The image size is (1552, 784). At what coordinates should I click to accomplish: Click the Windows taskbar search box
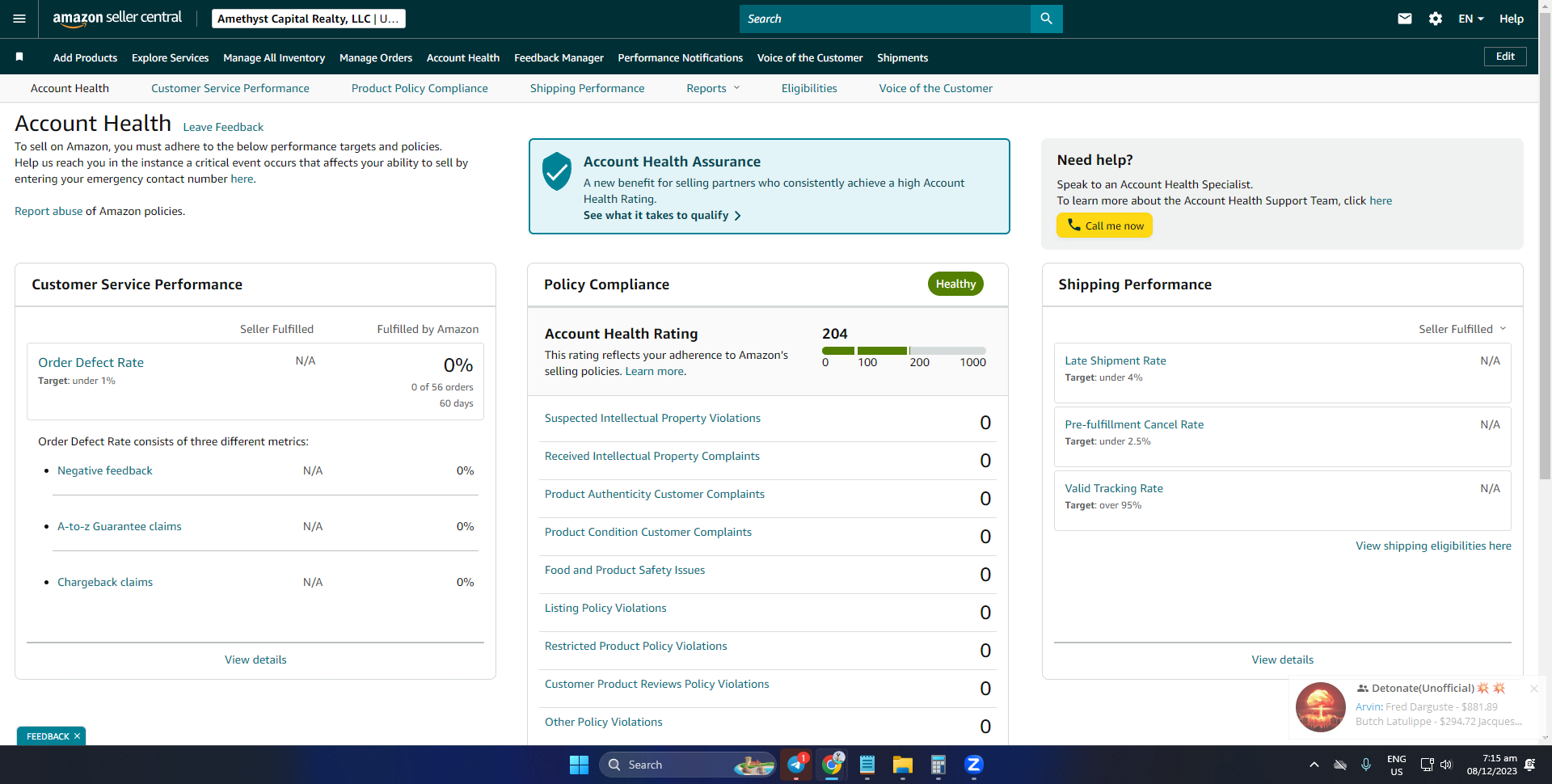[x=688, y=765]
